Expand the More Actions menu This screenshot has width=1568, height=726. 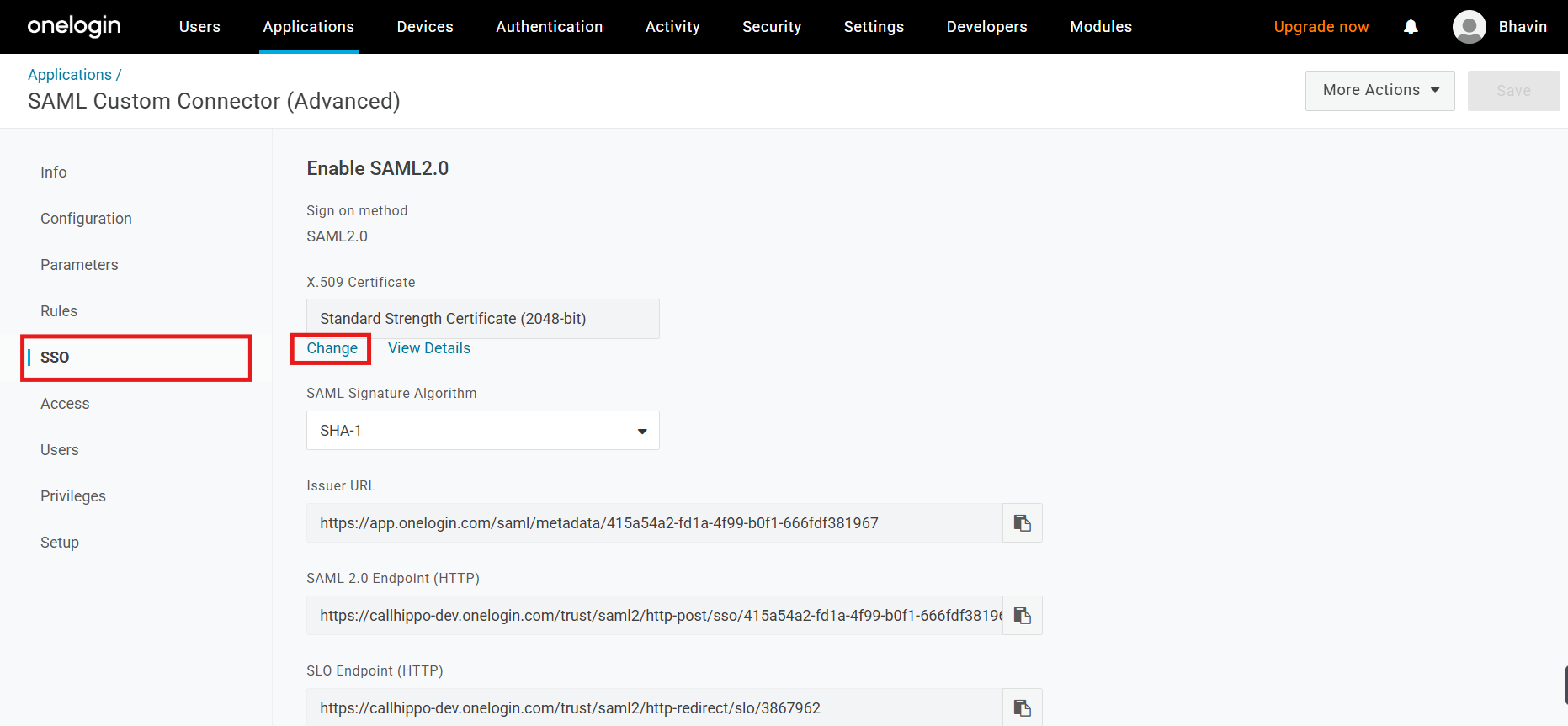coord(1379,90)
